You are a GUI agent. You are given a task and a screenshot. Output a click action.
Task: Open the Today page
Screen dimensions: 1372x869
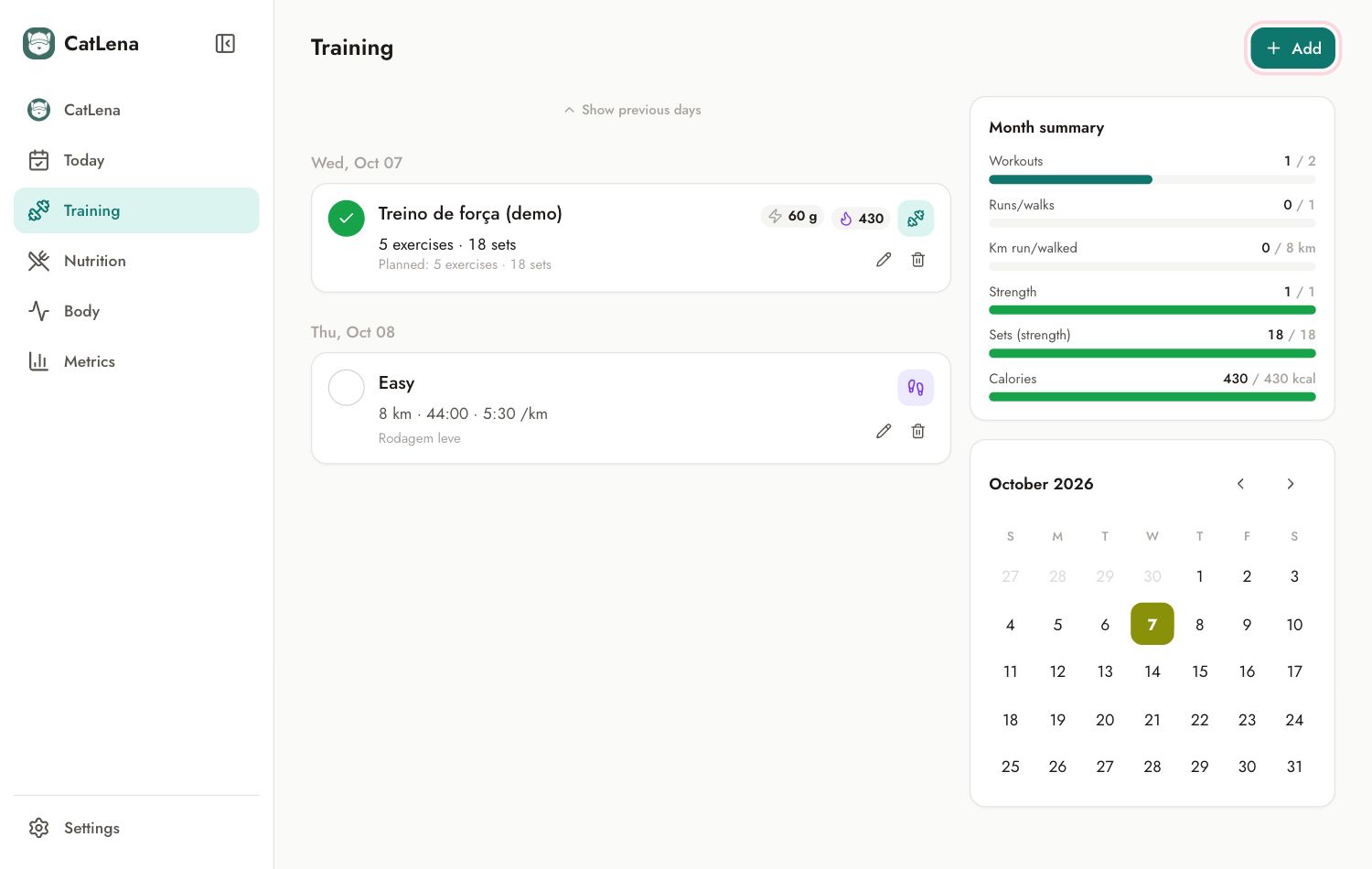coord(136,160)
